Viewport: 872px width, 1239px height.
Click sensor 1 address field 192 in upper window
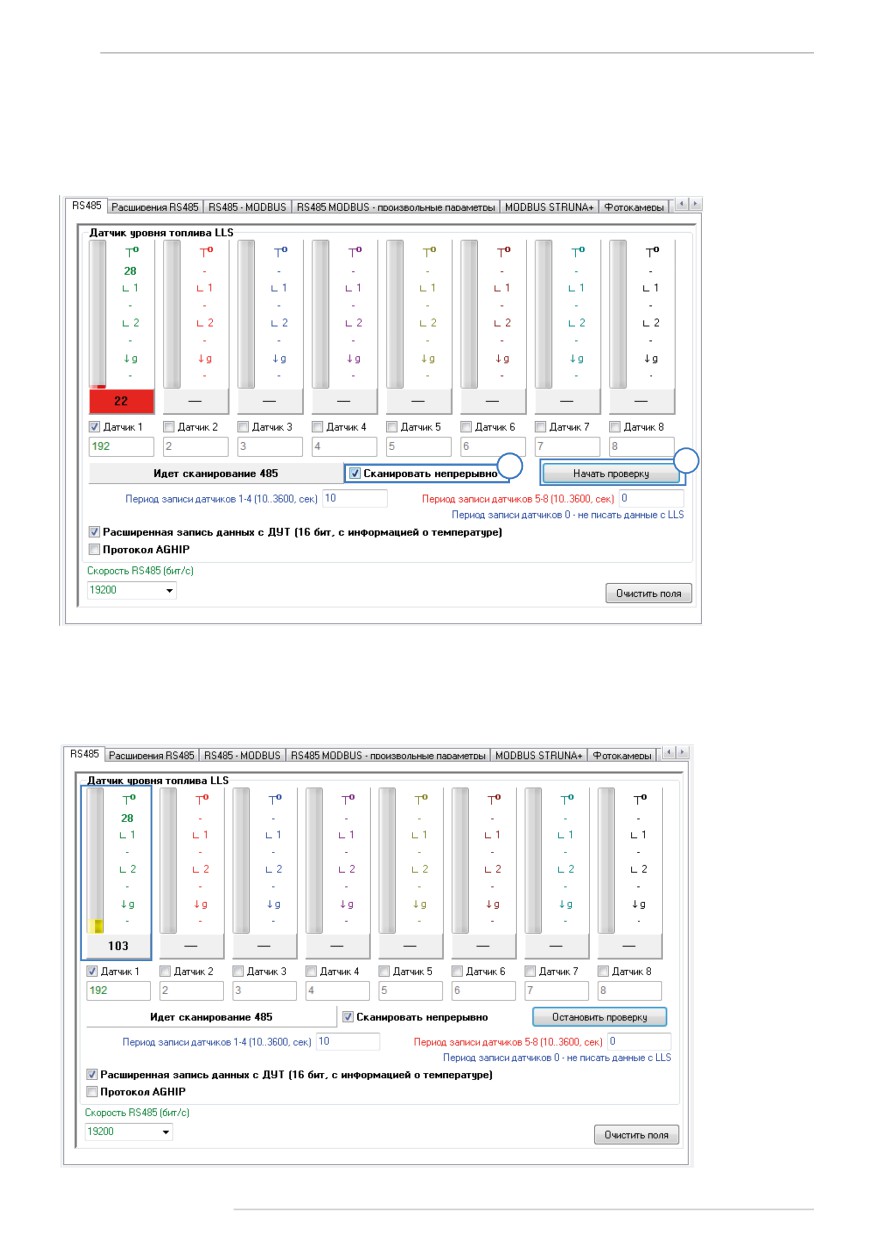click(x=121, y=447)
